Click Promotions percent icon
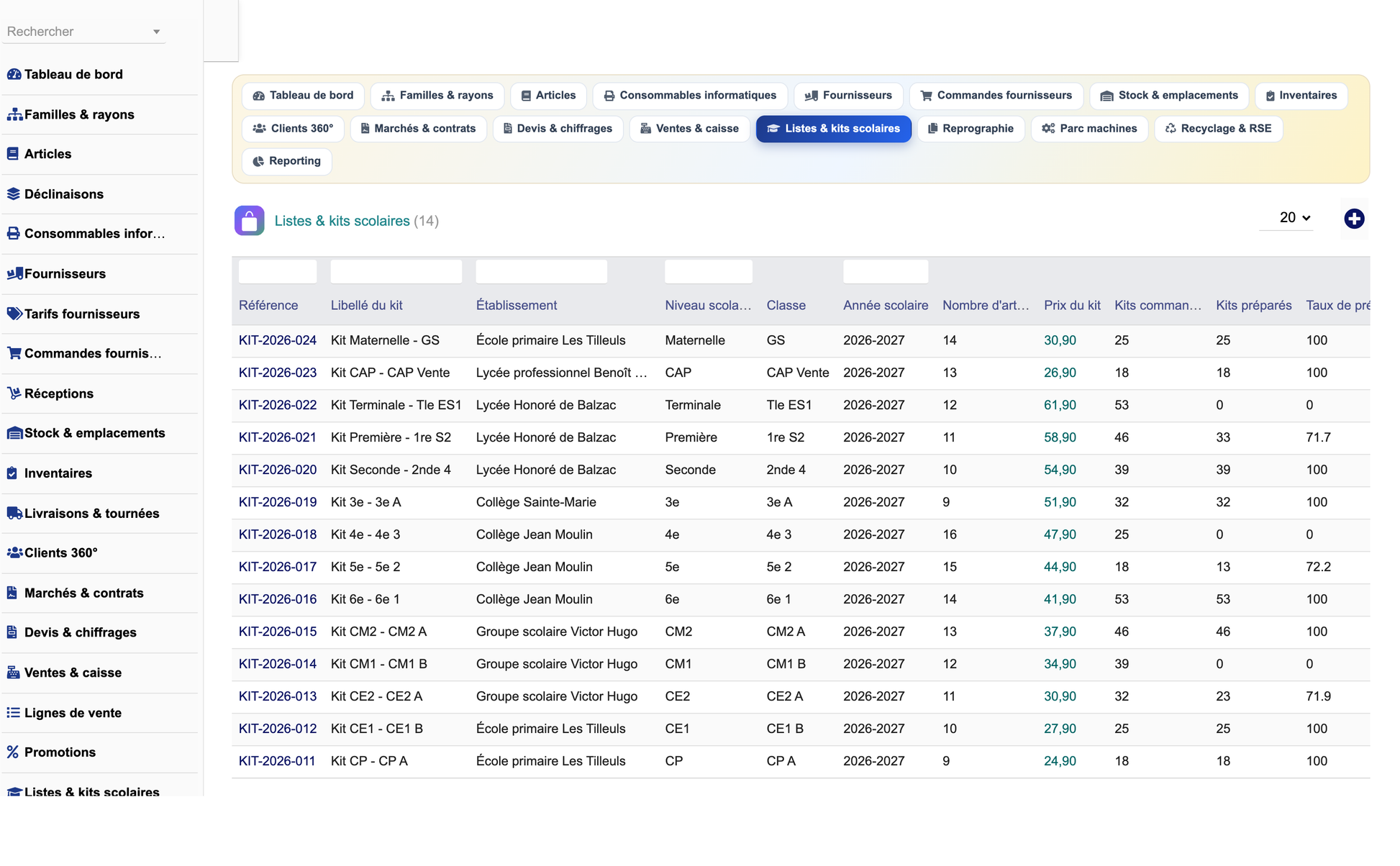Viewport: 1400px width, 866px height. coord(13,752)
